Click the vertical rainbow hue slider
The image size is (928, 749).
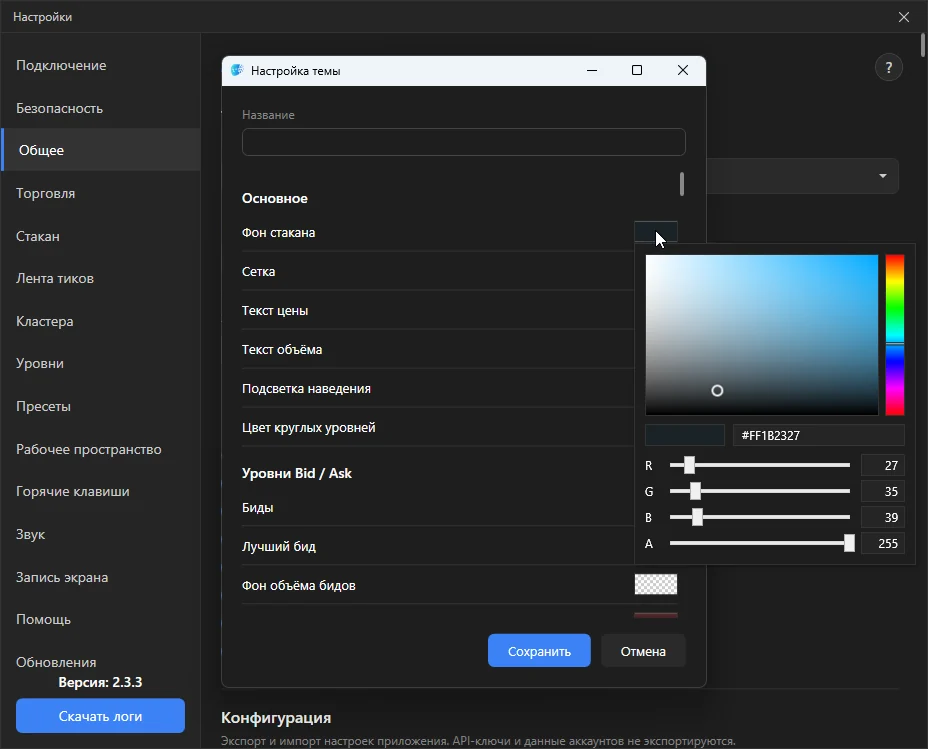tap(895, 335)
